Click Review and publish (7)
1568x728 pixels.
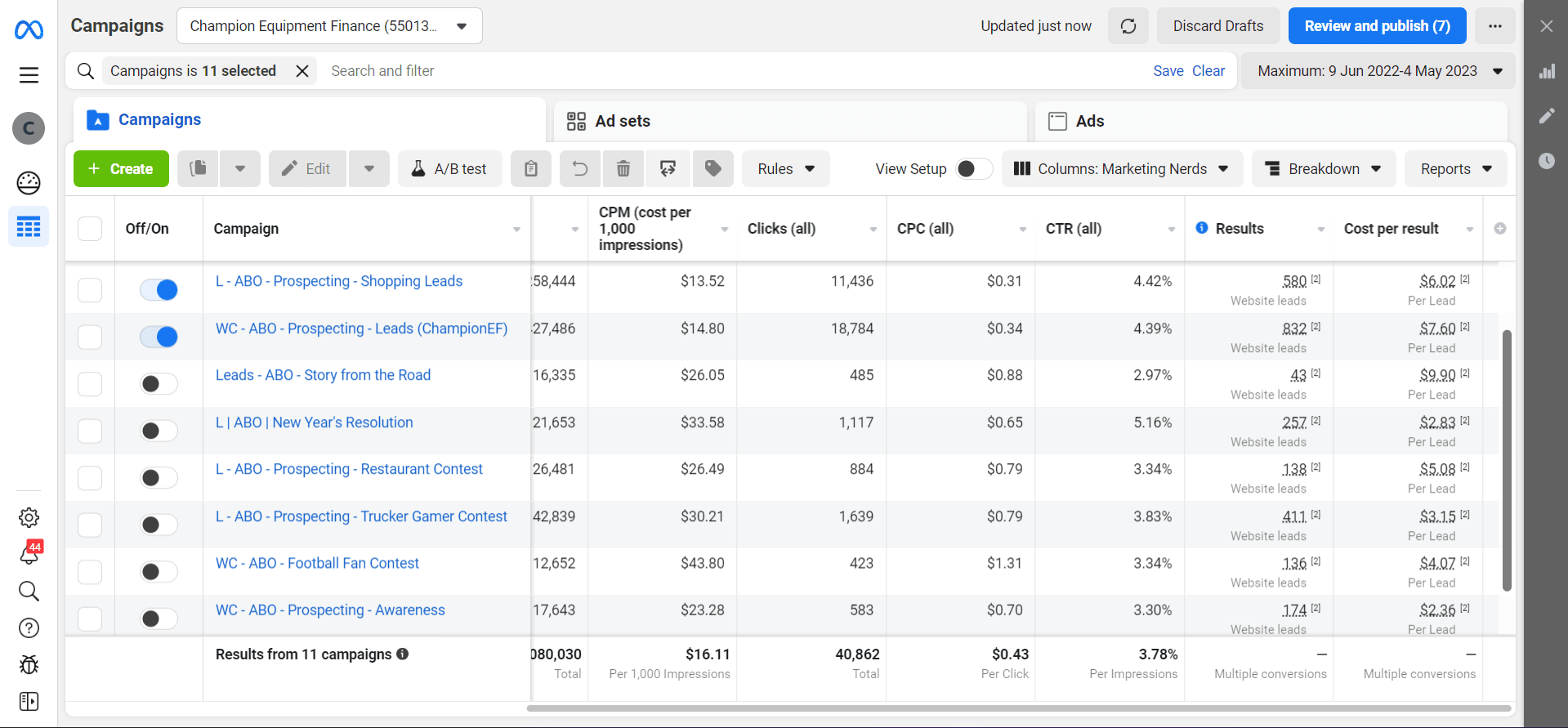(x=1377, y=26)
